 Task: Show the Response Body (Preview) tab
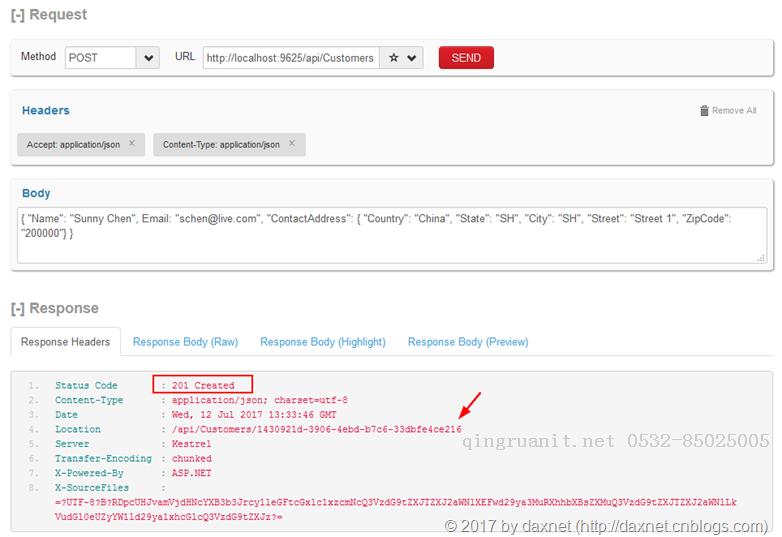(467, 342)
